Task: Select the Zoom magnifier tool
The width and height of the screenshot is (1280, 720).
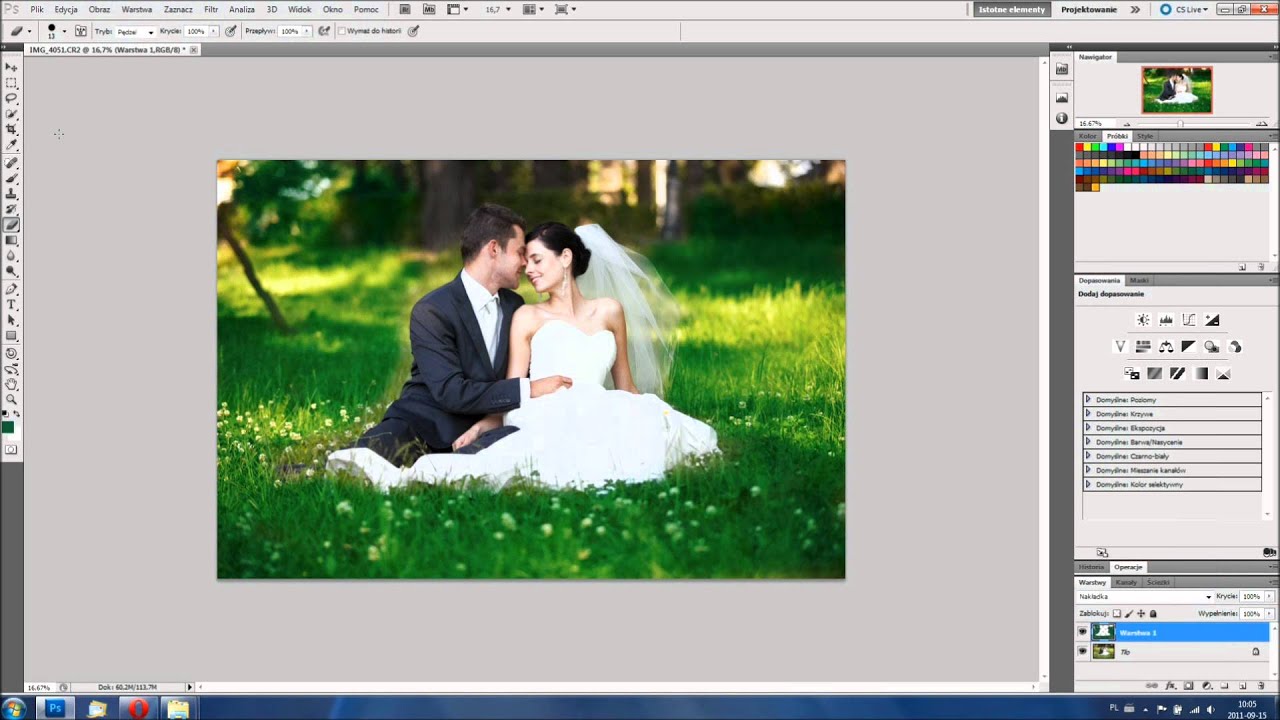Action: point(11,399)
